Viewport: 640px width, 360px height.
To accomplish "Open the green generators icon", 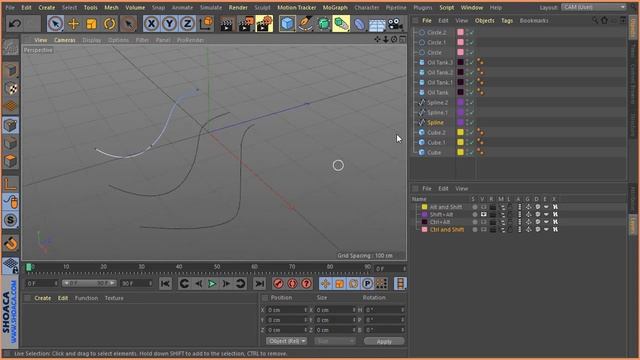I will point(323,24).
